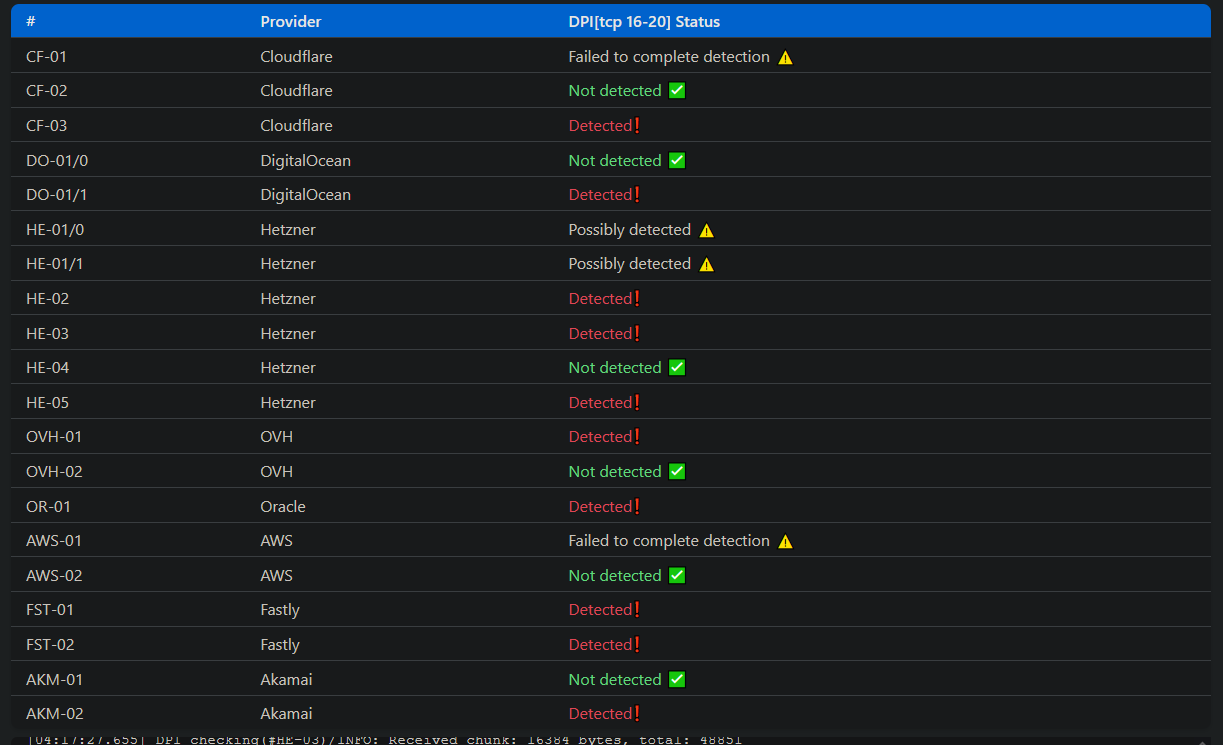Click the green checkmark in the HE-04 row

[677, 368]
